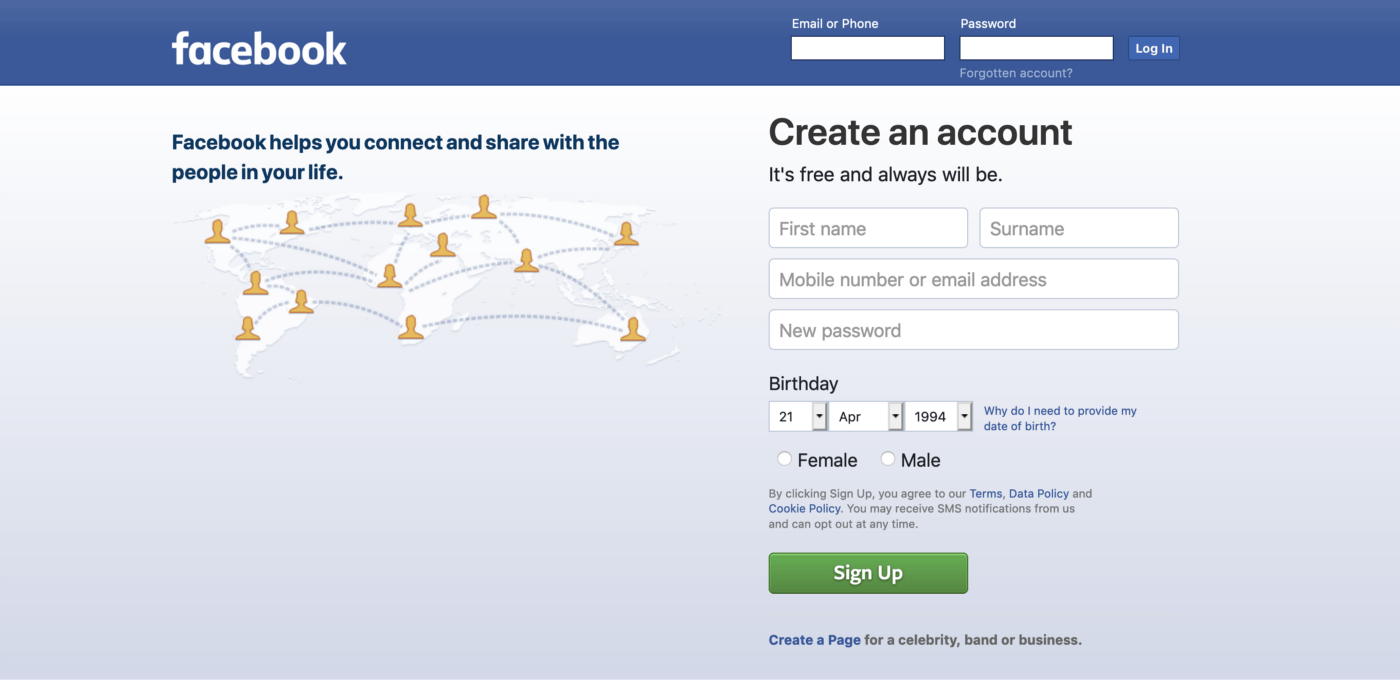Image resolution: width=1400 pixels, height=683 pixels.
Task: Open the Data Policy link
Action: coord(1039,494)
